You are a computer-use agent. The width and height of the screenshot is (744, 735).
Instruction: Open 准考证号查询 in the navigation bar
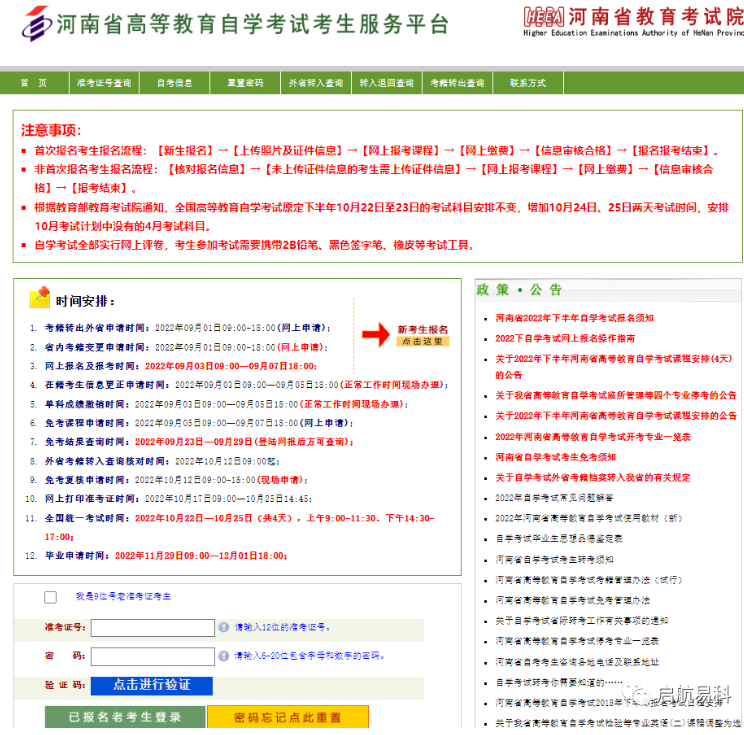tap(104, 83)
